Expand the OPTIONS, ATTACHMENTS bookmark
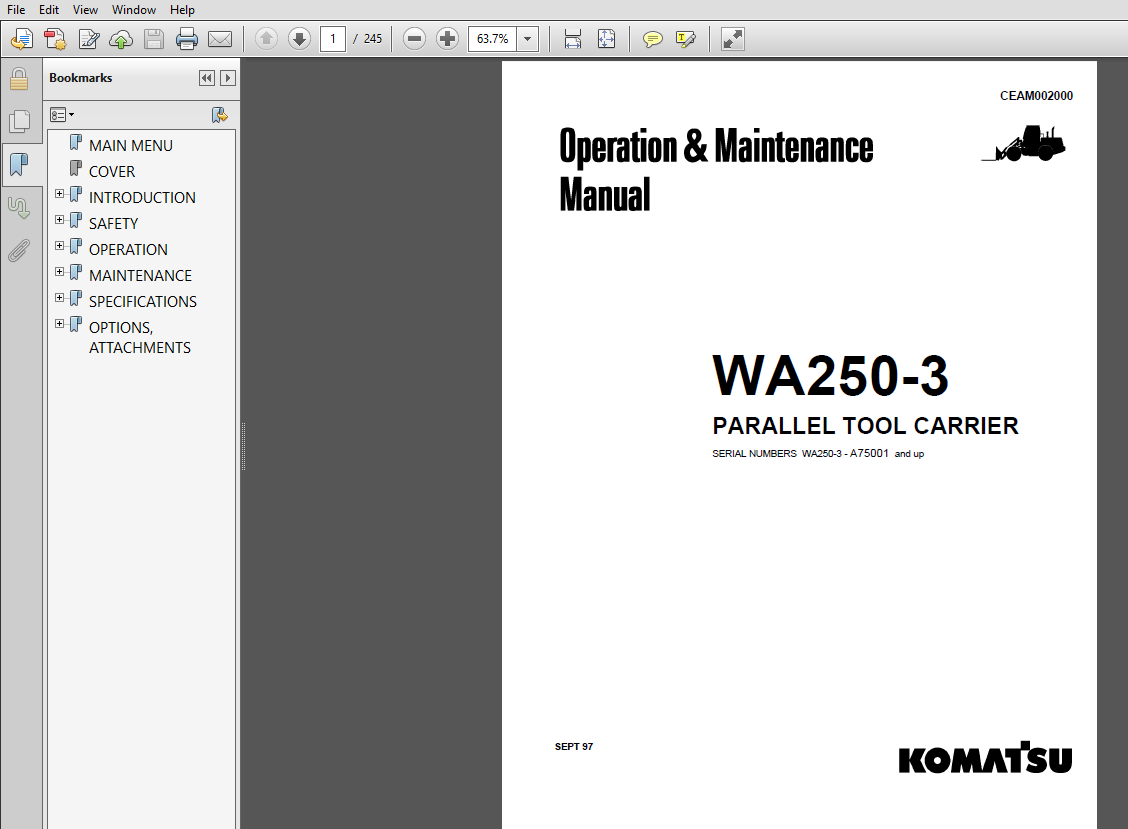 (60, 324)
